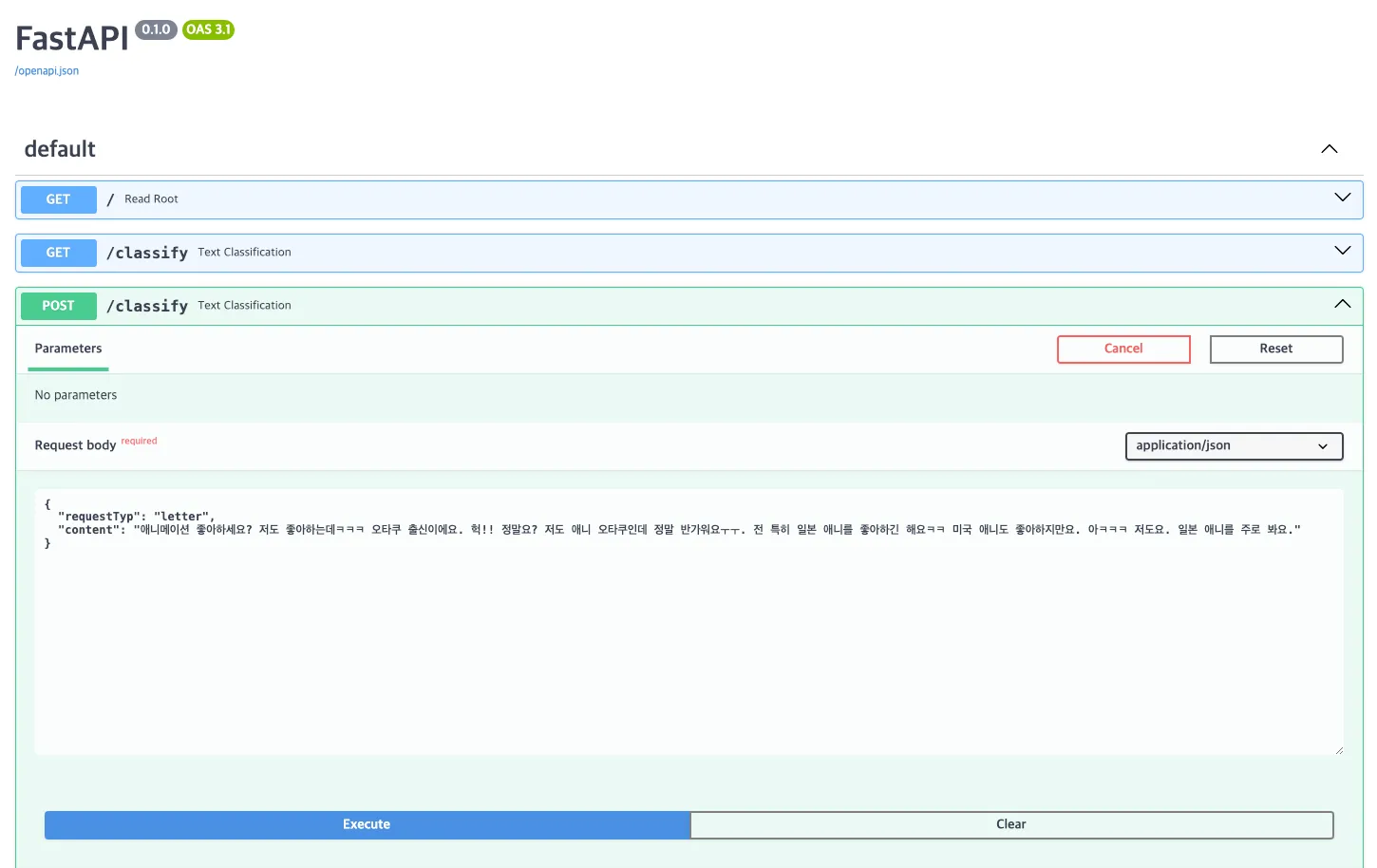The width and height of the screenshot is (1377, 868).
Task: Click the No parameters text
Action: click(76, 395)
